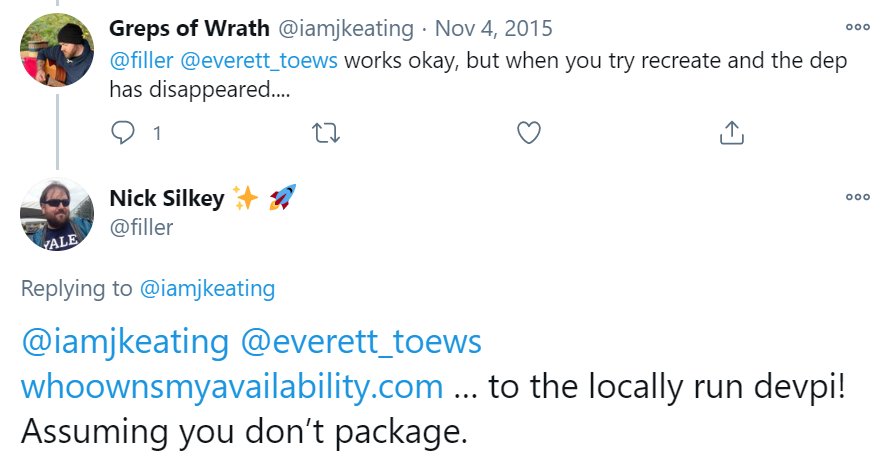Click @iamjkeating mention in Nick's large tweet
This screenshot has height=467, width=894.
125,342
